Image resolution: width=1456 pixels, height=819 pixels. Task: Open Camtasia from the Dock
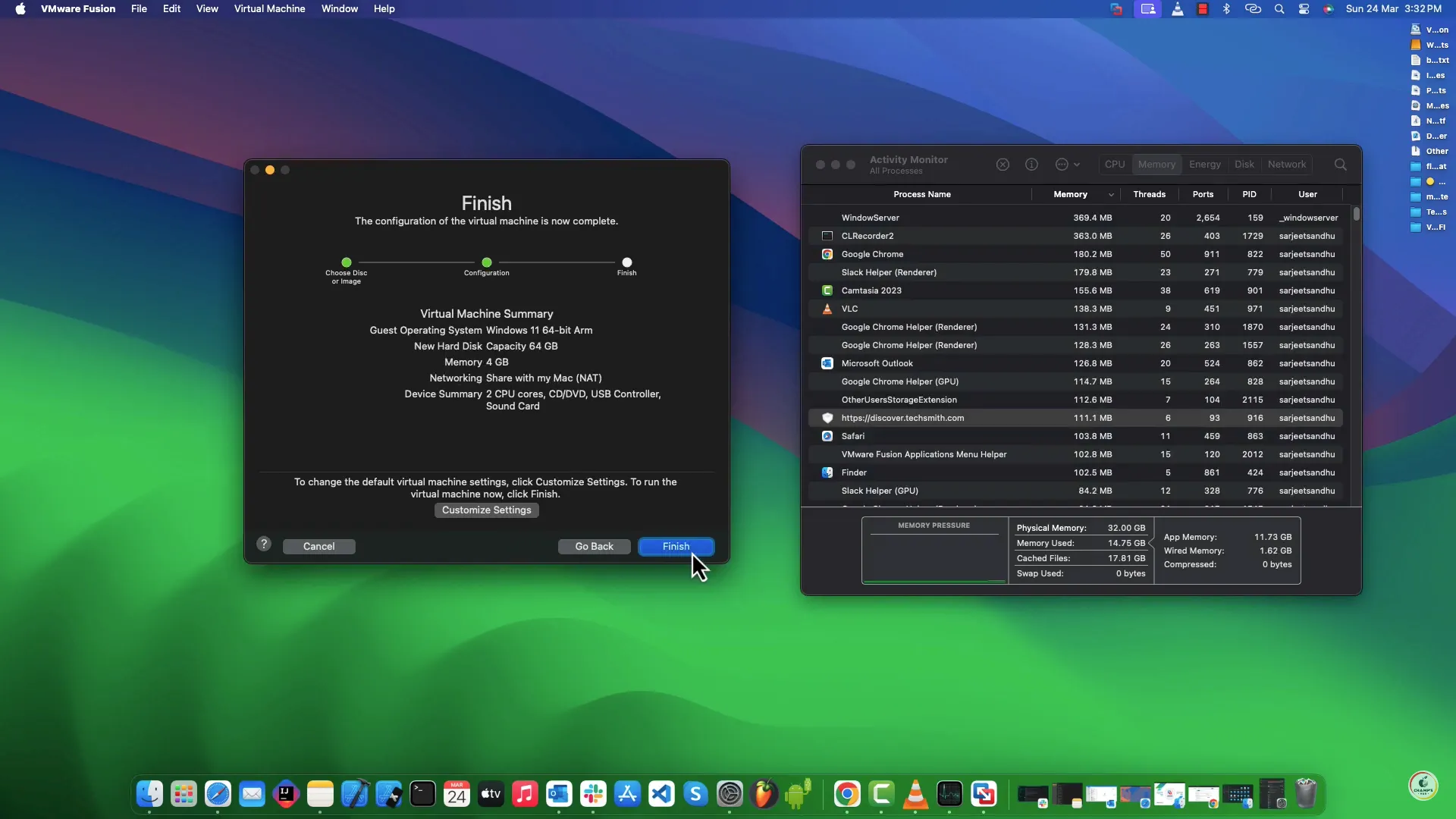coord(881,794)
